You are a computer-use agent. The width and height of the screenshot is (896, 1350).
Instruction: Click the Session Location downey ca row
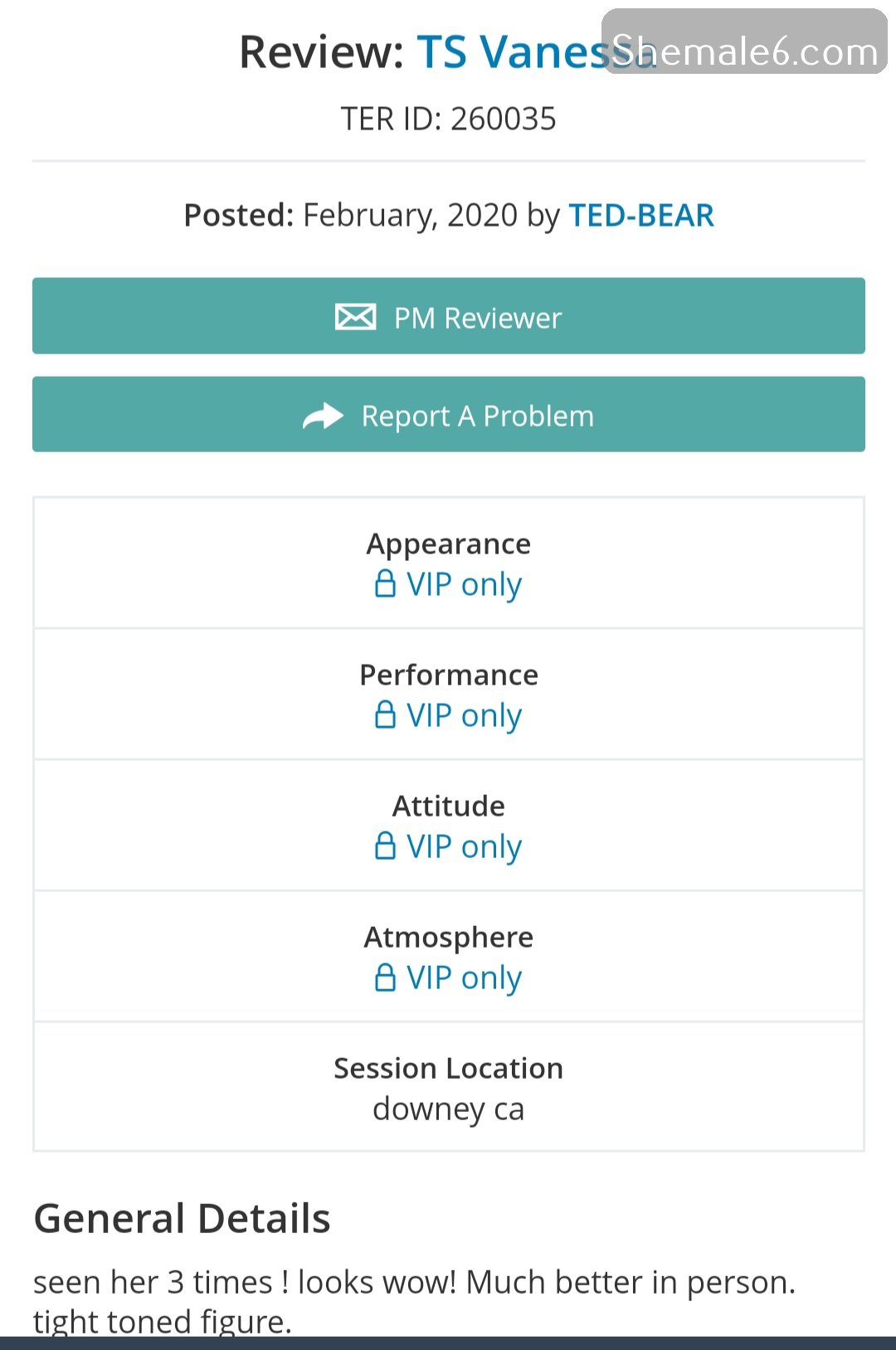(449, 1087)
